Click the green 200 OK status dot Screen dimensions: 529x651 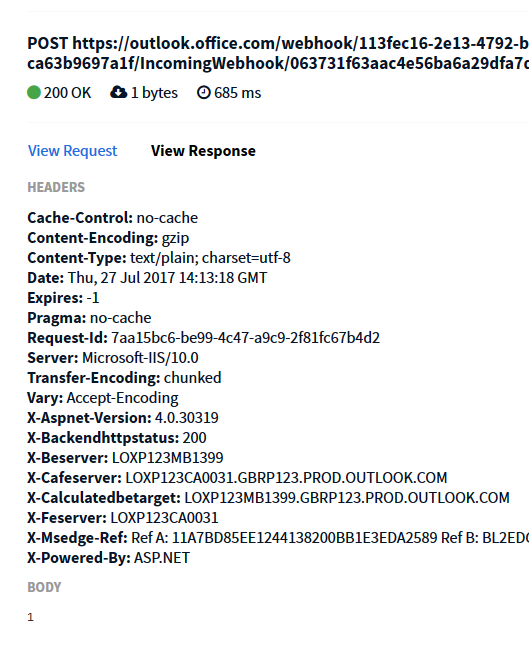click(34, 93)
